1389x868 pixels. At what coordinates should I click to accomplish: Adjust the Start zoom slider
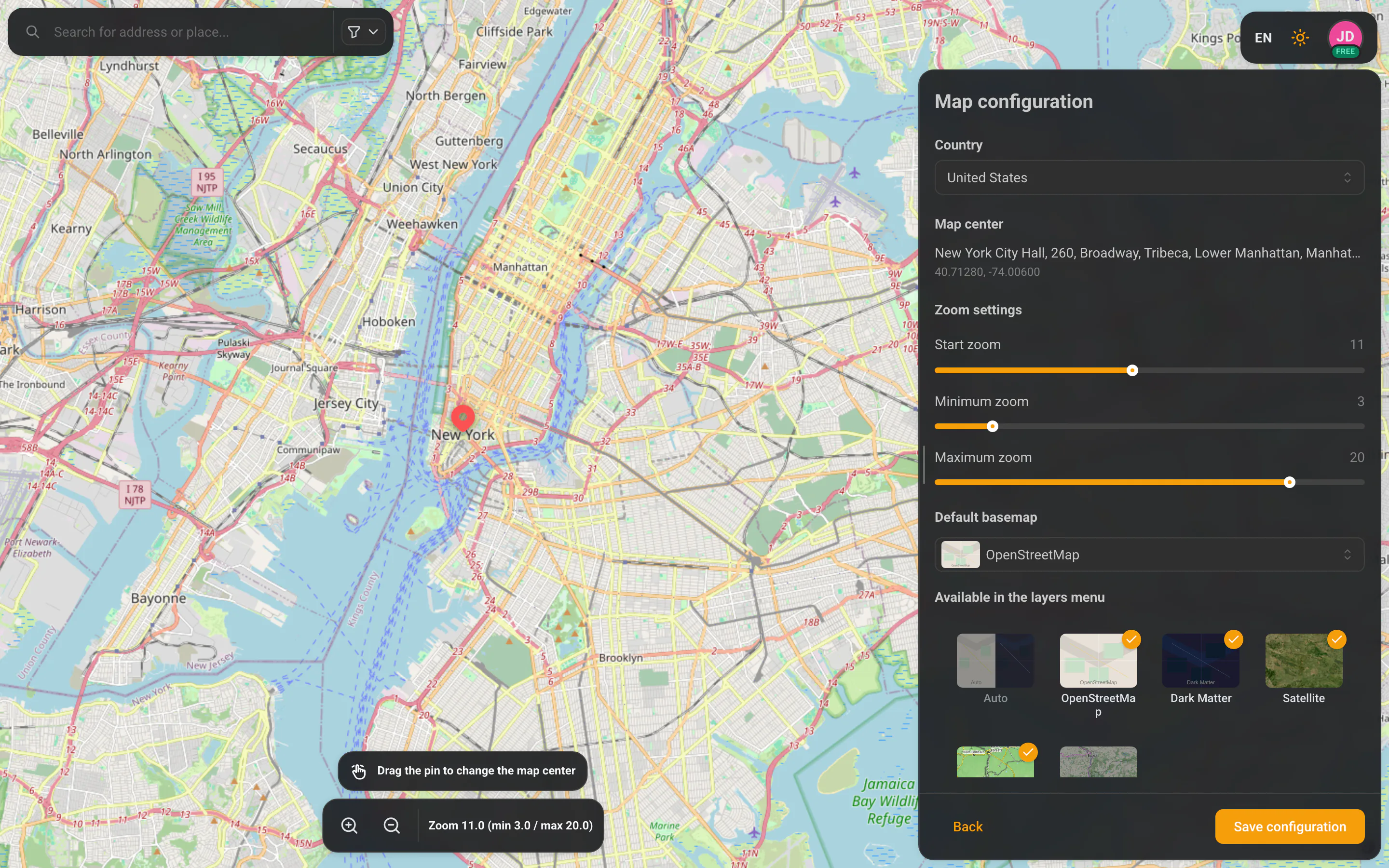1149,370
